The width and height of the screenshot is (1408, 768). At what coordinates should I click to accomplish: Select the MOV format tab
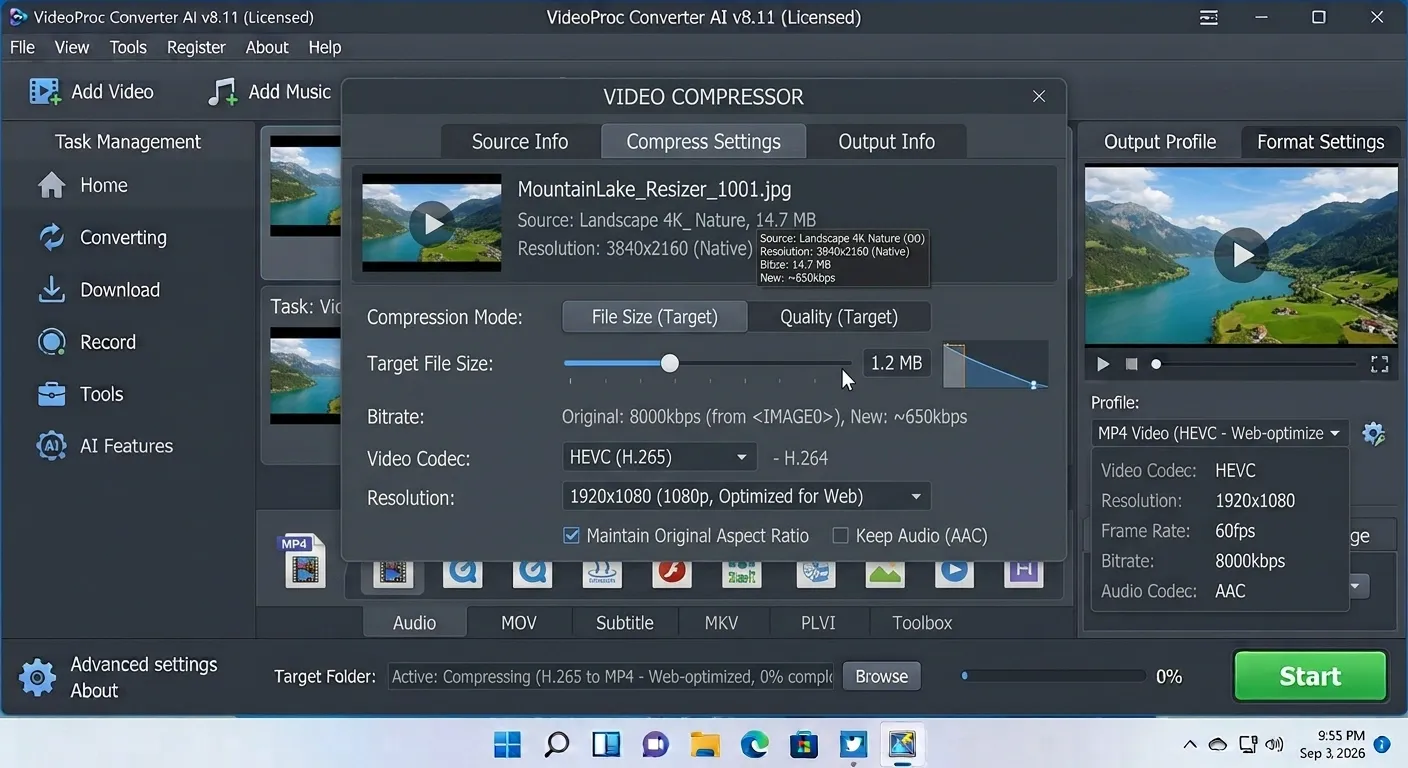coord(519,622)
